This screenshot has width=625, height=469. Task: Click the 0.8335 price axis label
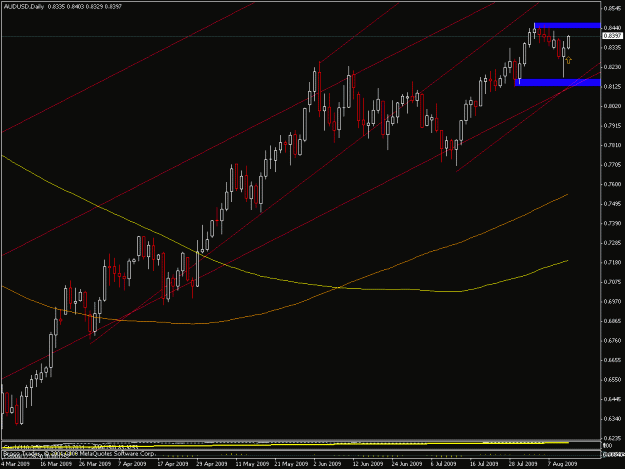[x=612, y=47]
